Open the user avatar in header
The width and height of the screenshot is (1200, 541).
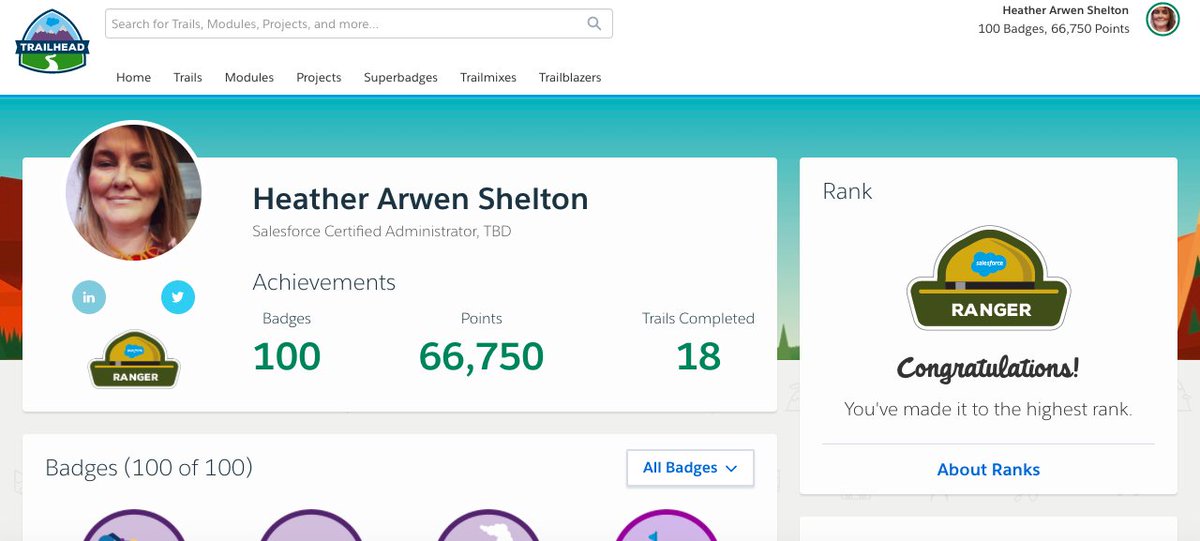[1162, 19]
